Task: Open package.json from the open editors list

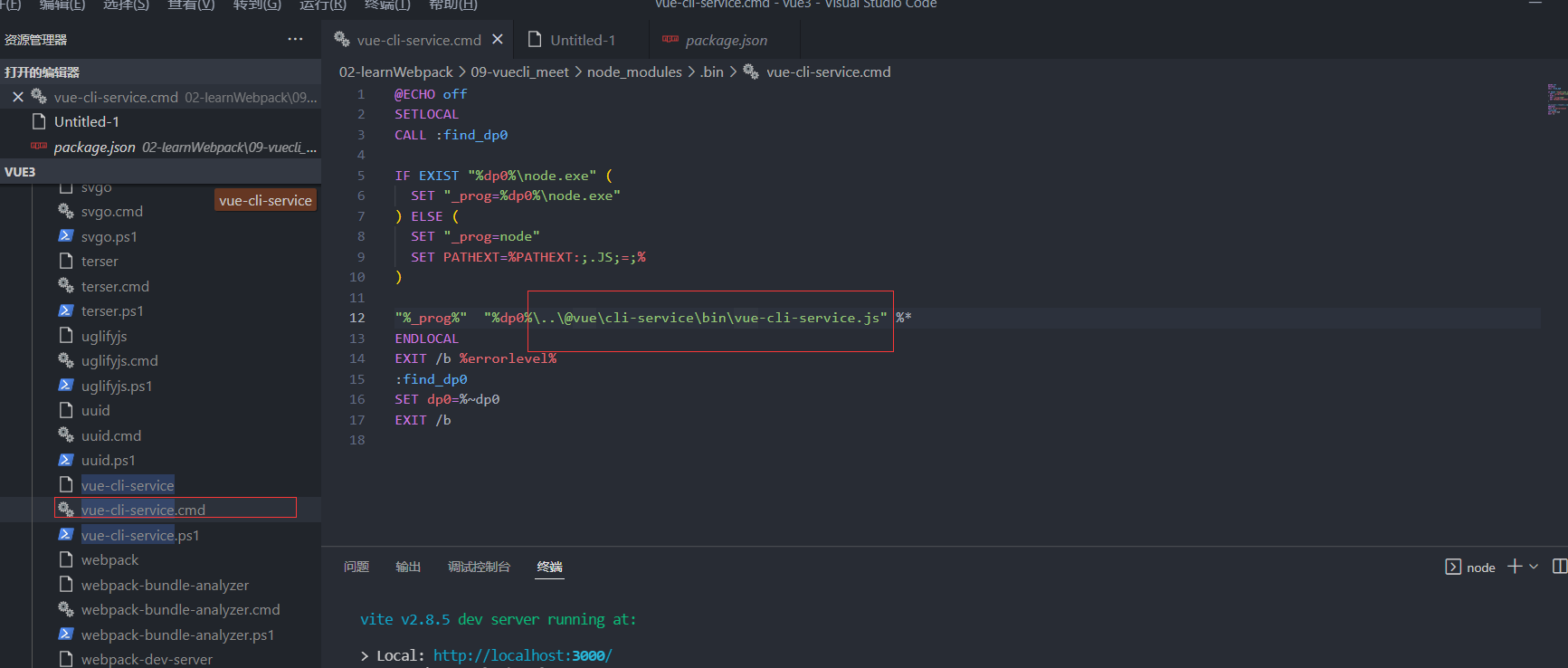Action: point(160,147)
